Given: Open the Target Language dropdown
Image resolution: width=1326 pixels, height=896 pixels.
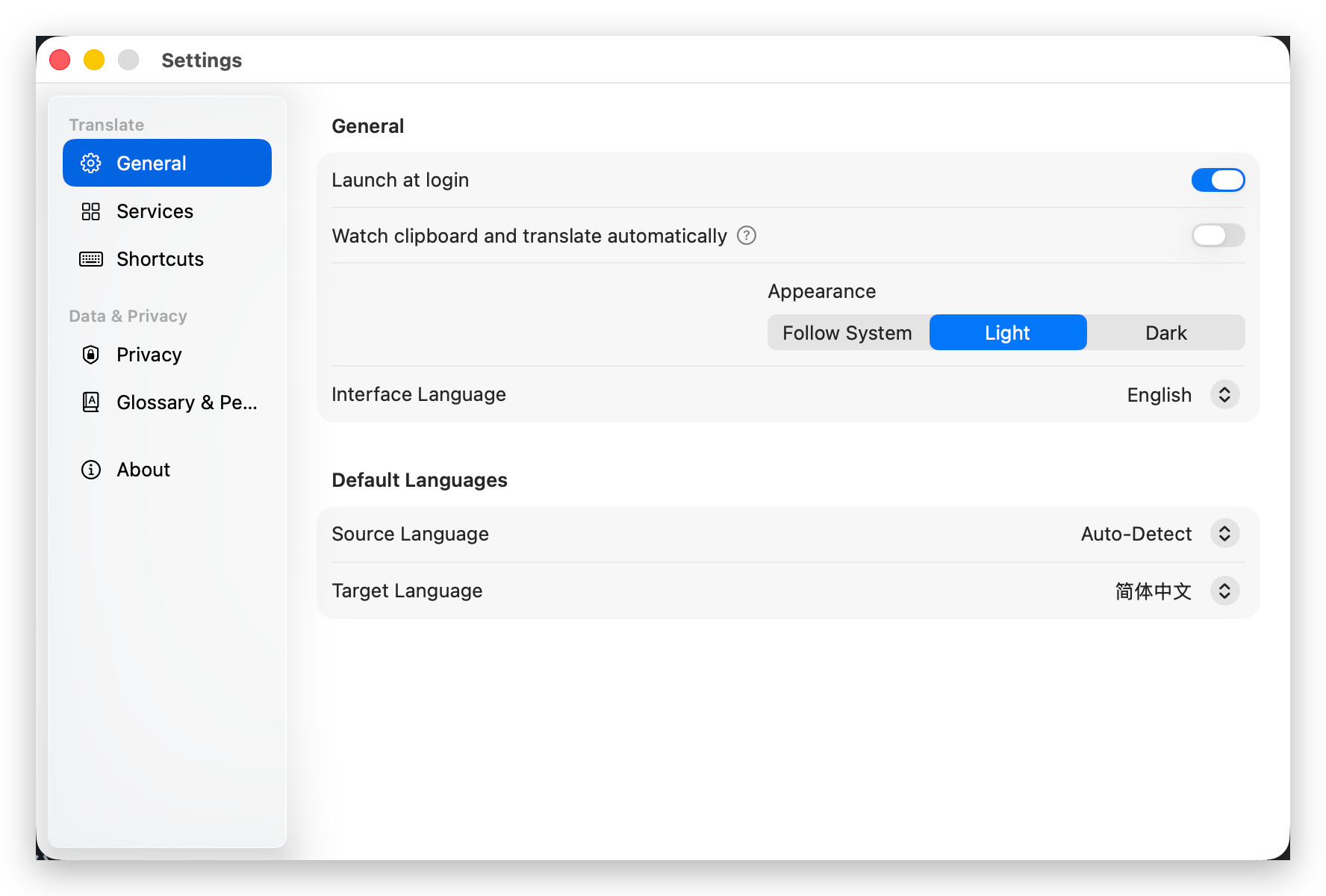Looking at the screenshot, I should click(1224, 591).
